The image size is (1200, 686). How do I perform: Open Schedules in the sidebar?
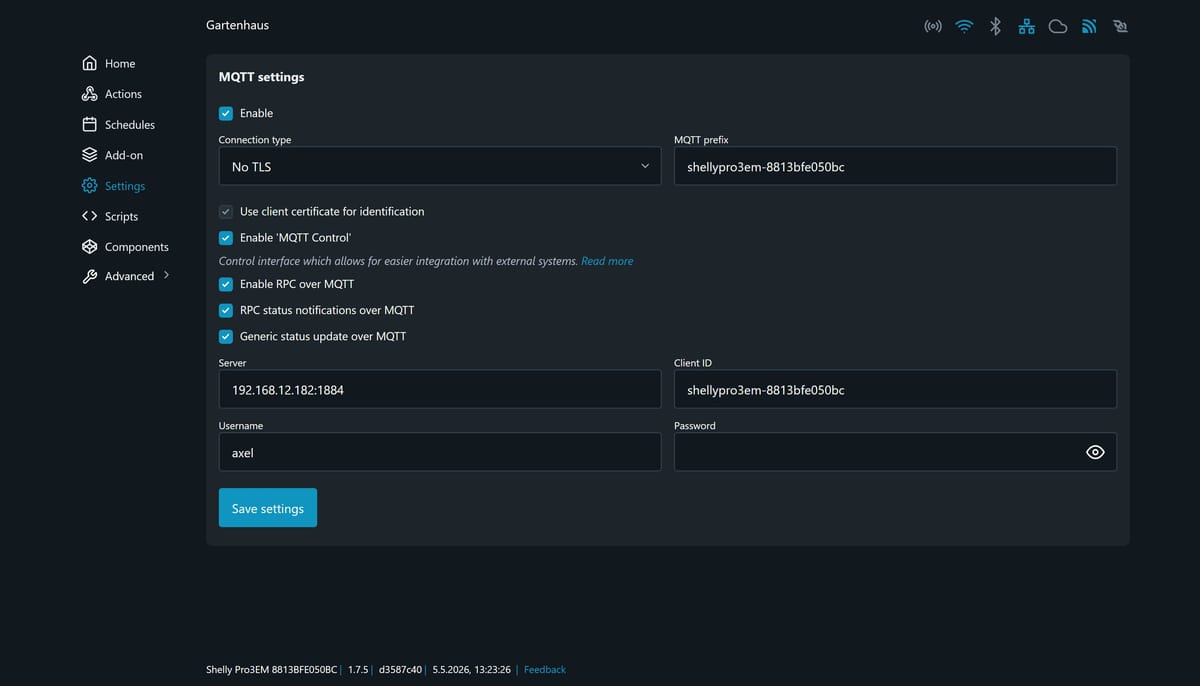click(x=130, y=125)
